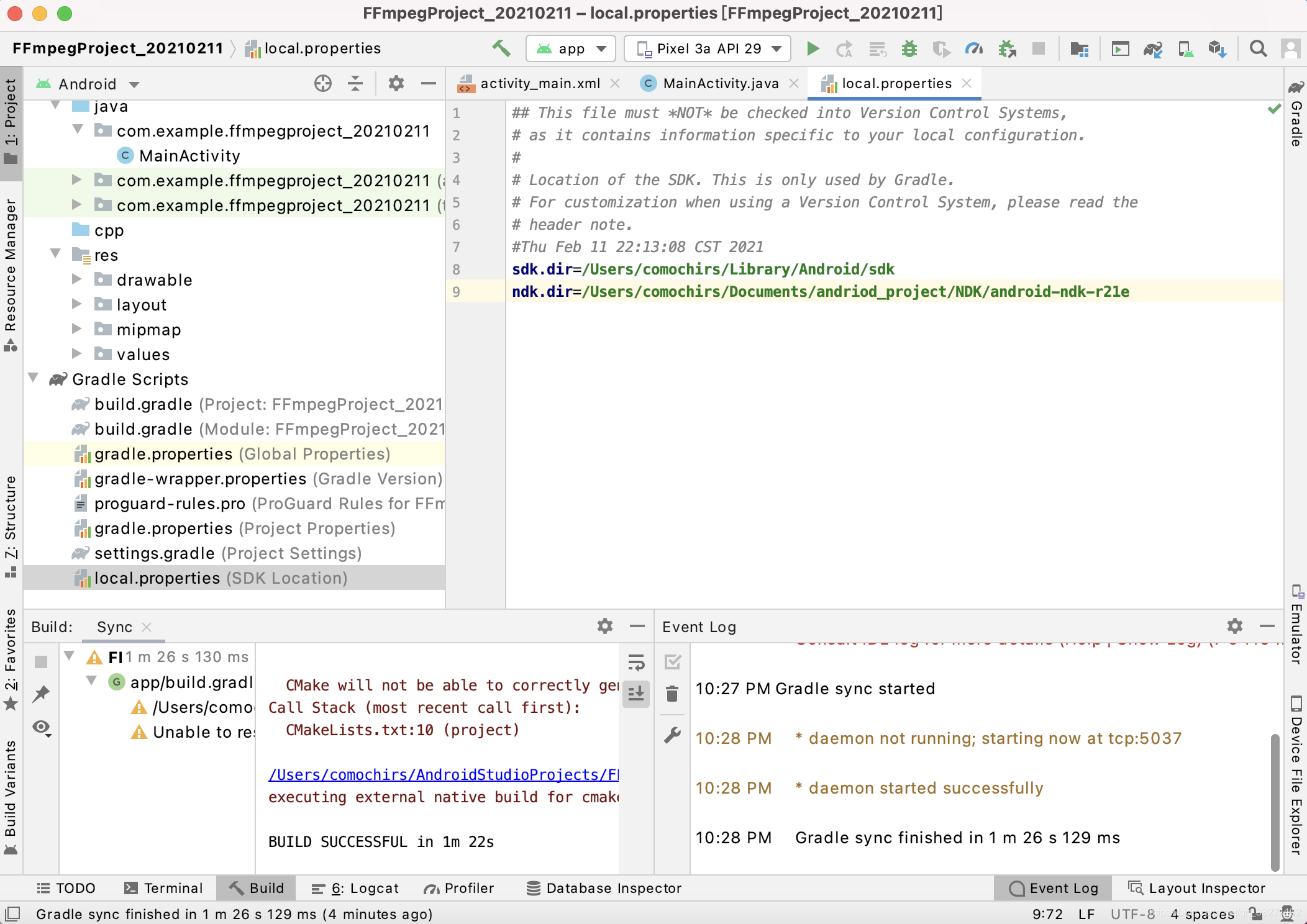Open Project panel gear options

[396, 83]
